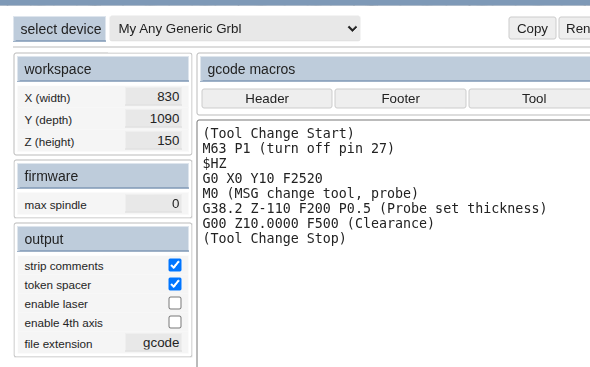Click the 'enable laser' label
Image resolution: width=590 pixels, height=367 pixels.
coord(56,304)
